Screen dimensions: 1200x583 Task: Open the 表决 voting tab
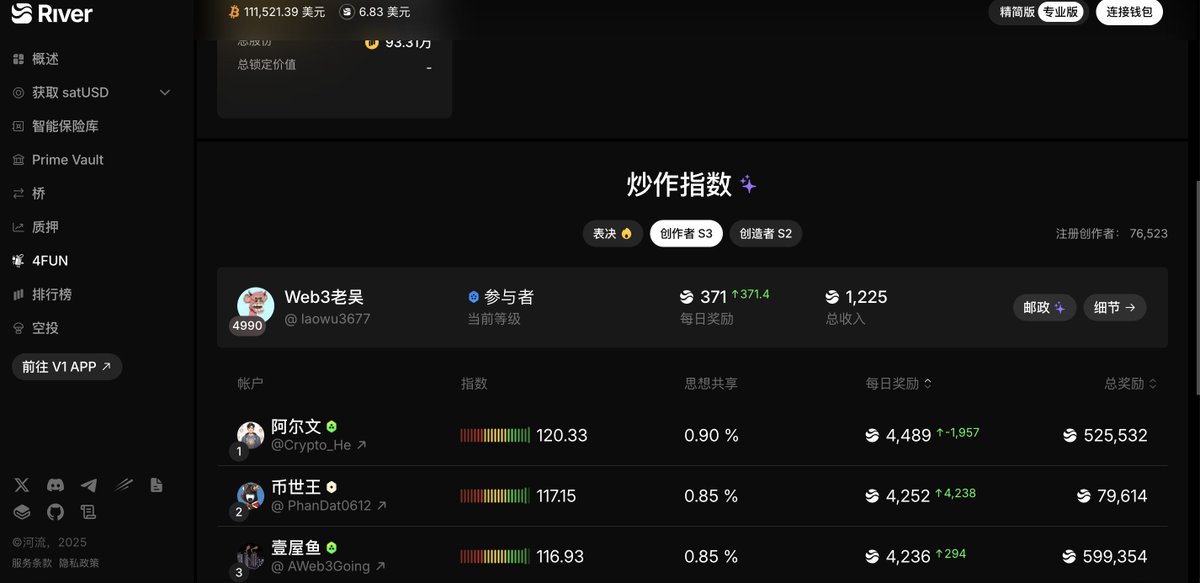point(612,233)
